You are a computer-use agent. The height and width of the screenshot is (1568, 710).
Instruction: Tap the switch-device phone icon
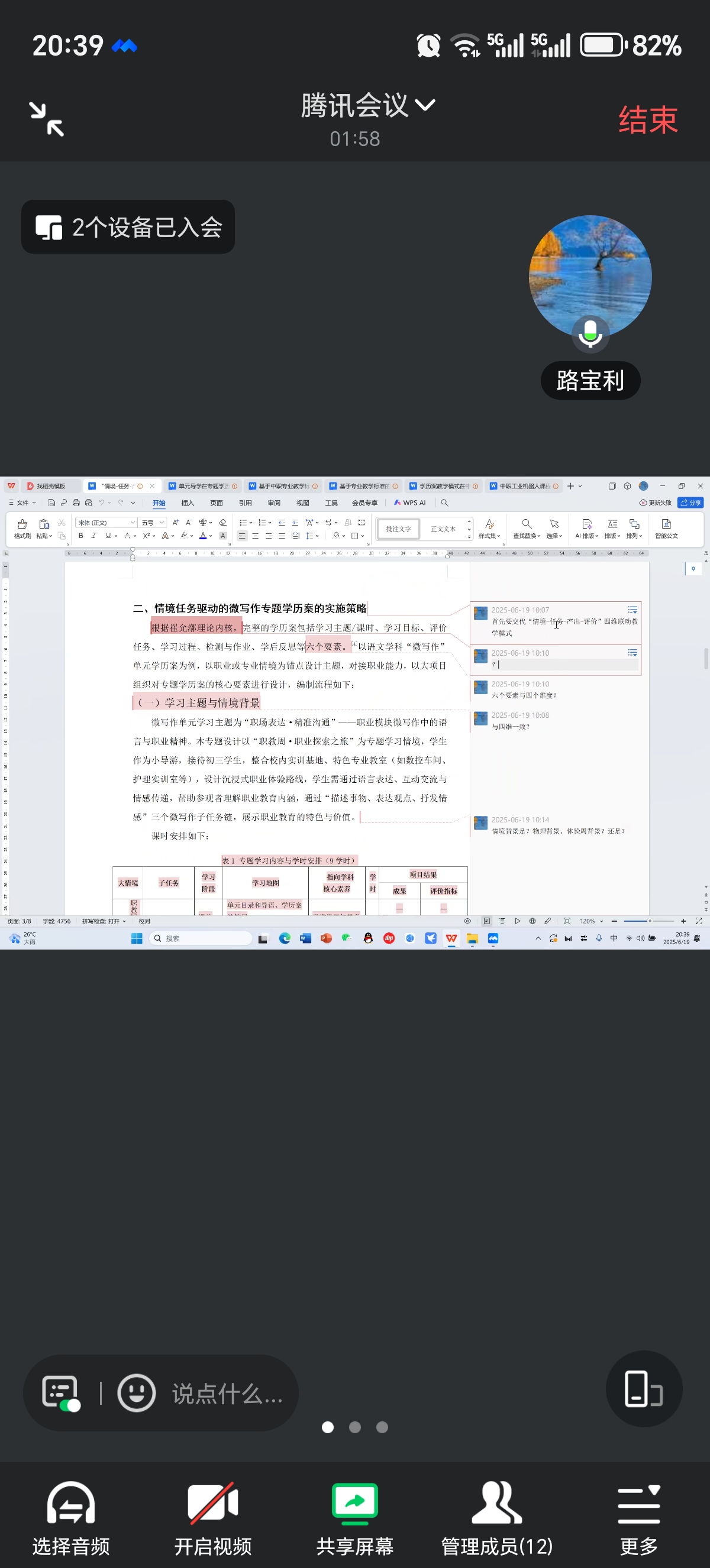click(644, 1388)
